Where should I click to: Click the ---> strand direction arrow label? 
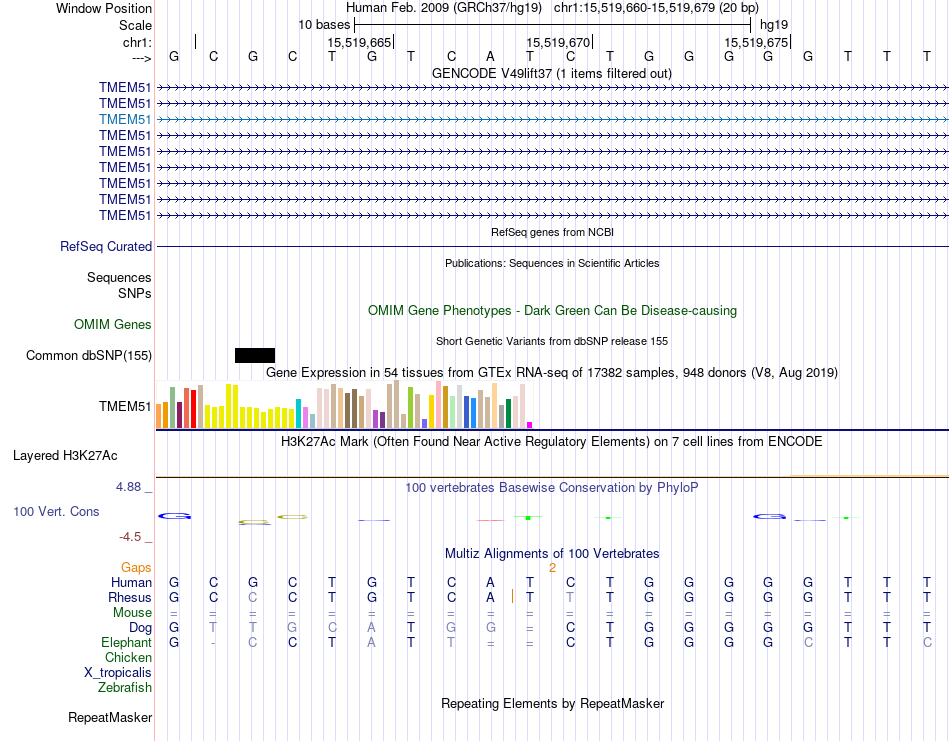coord(141,58)
